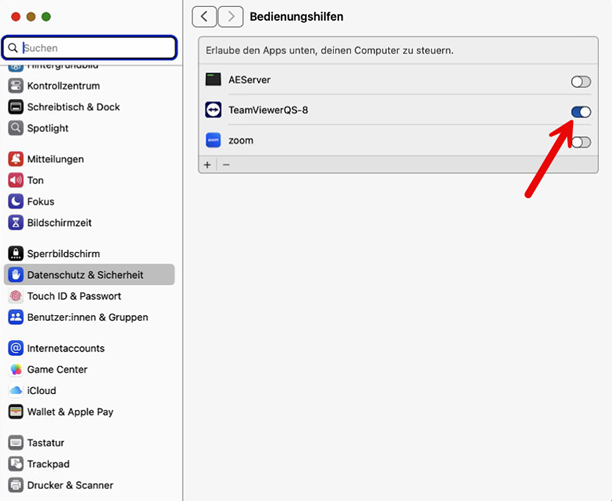Disable the TeamViewerQS-8 toggle switch
The image size is (612, 501).
click(x=580, y=111)
